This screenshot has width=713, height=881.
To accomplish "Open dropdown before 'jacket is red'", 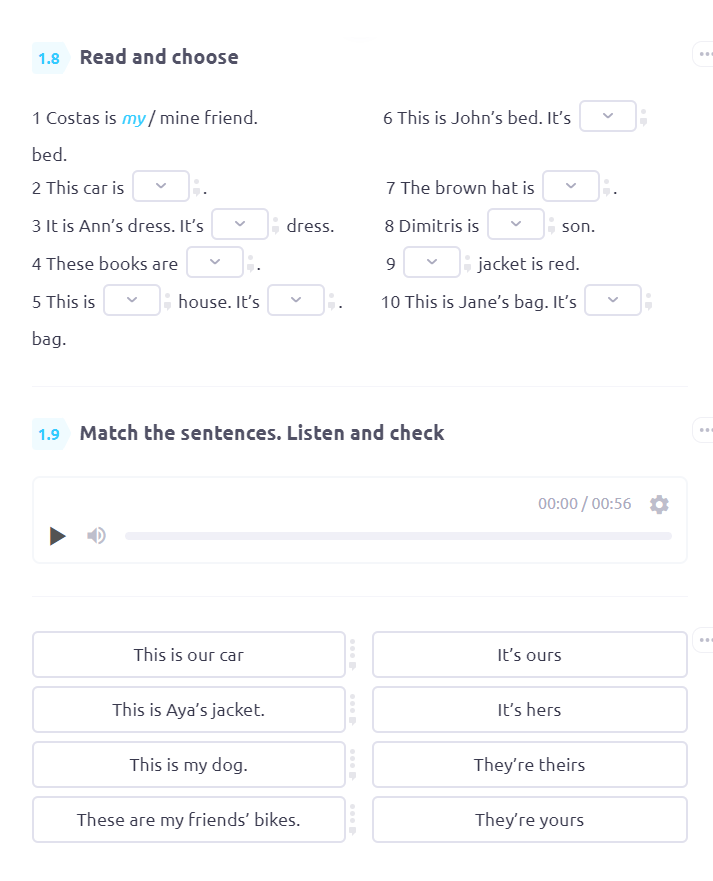I will pos(432,262).
